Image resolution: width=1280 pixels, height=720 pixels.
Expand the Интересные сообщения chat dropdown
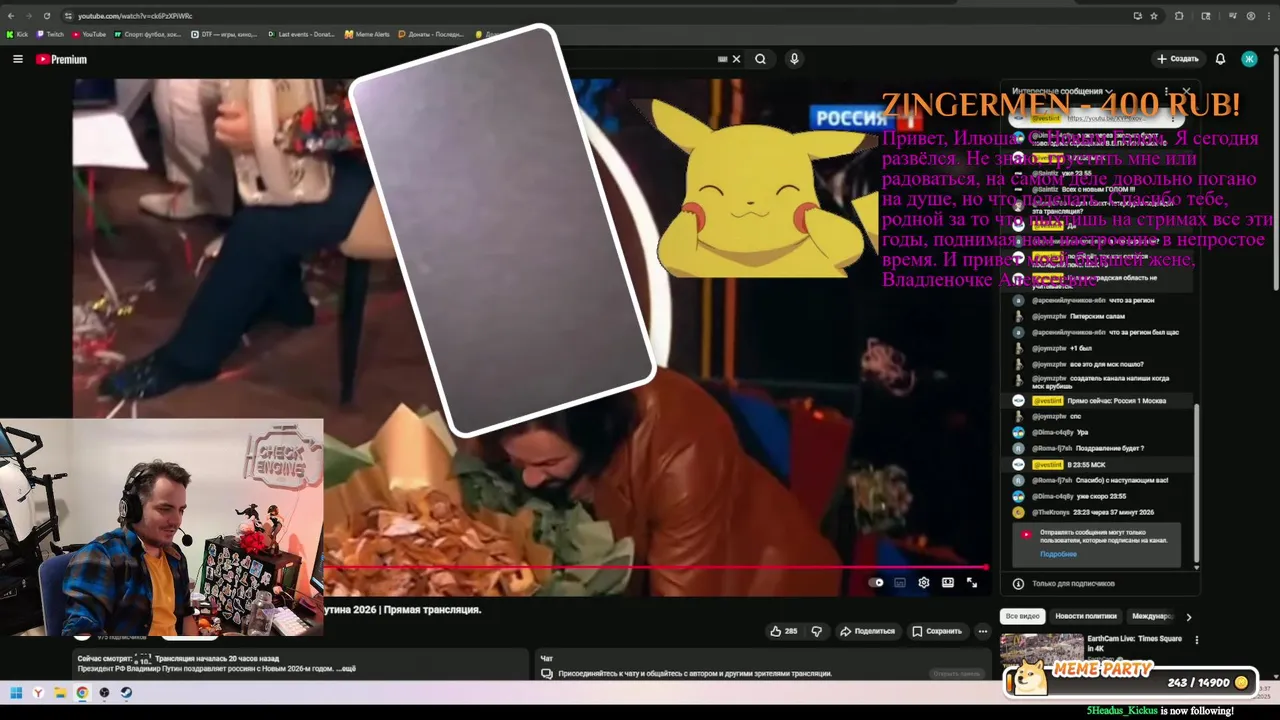[x=1062, y=91]
